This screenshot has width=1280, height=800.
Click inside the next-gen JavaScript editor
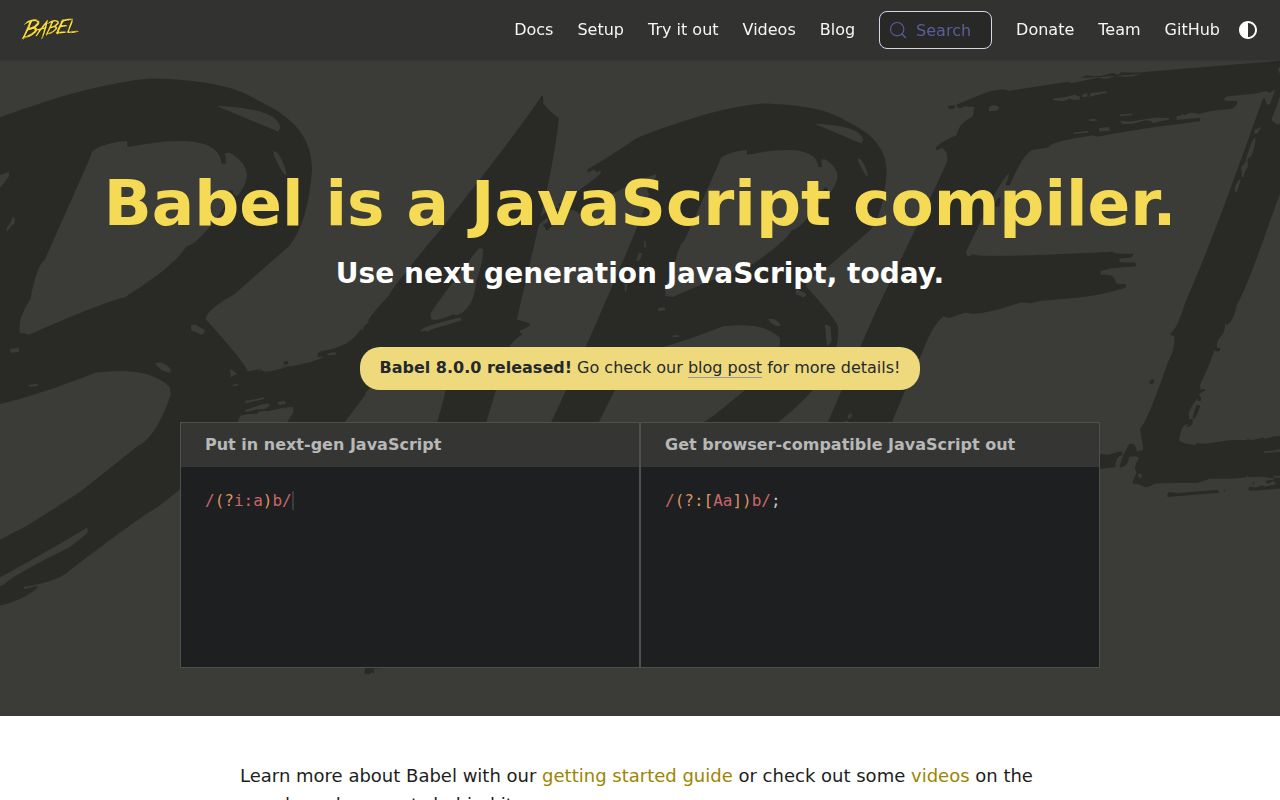410,567
